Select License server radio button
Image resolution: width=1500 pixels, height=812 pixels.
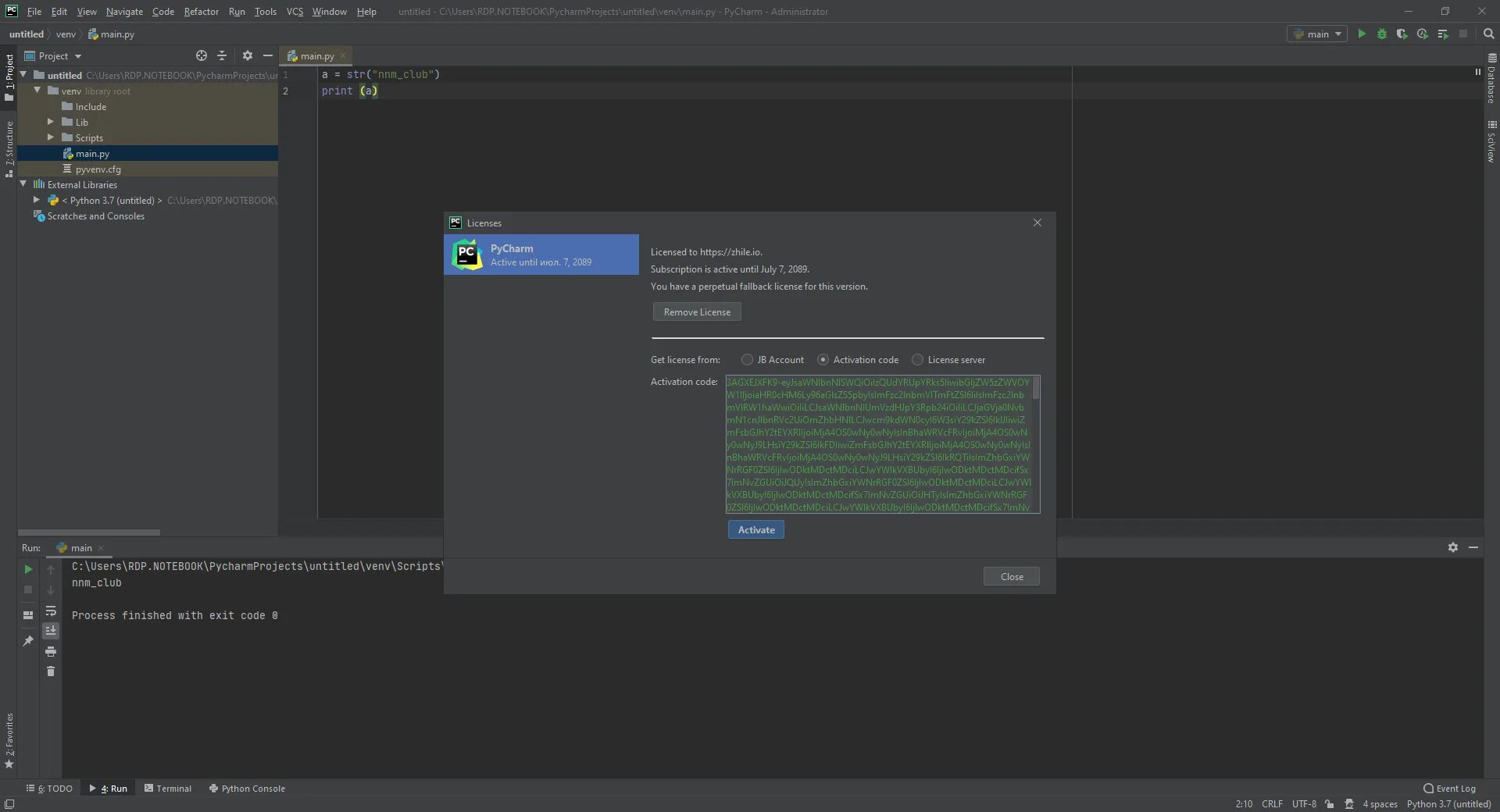coord(917,360)
